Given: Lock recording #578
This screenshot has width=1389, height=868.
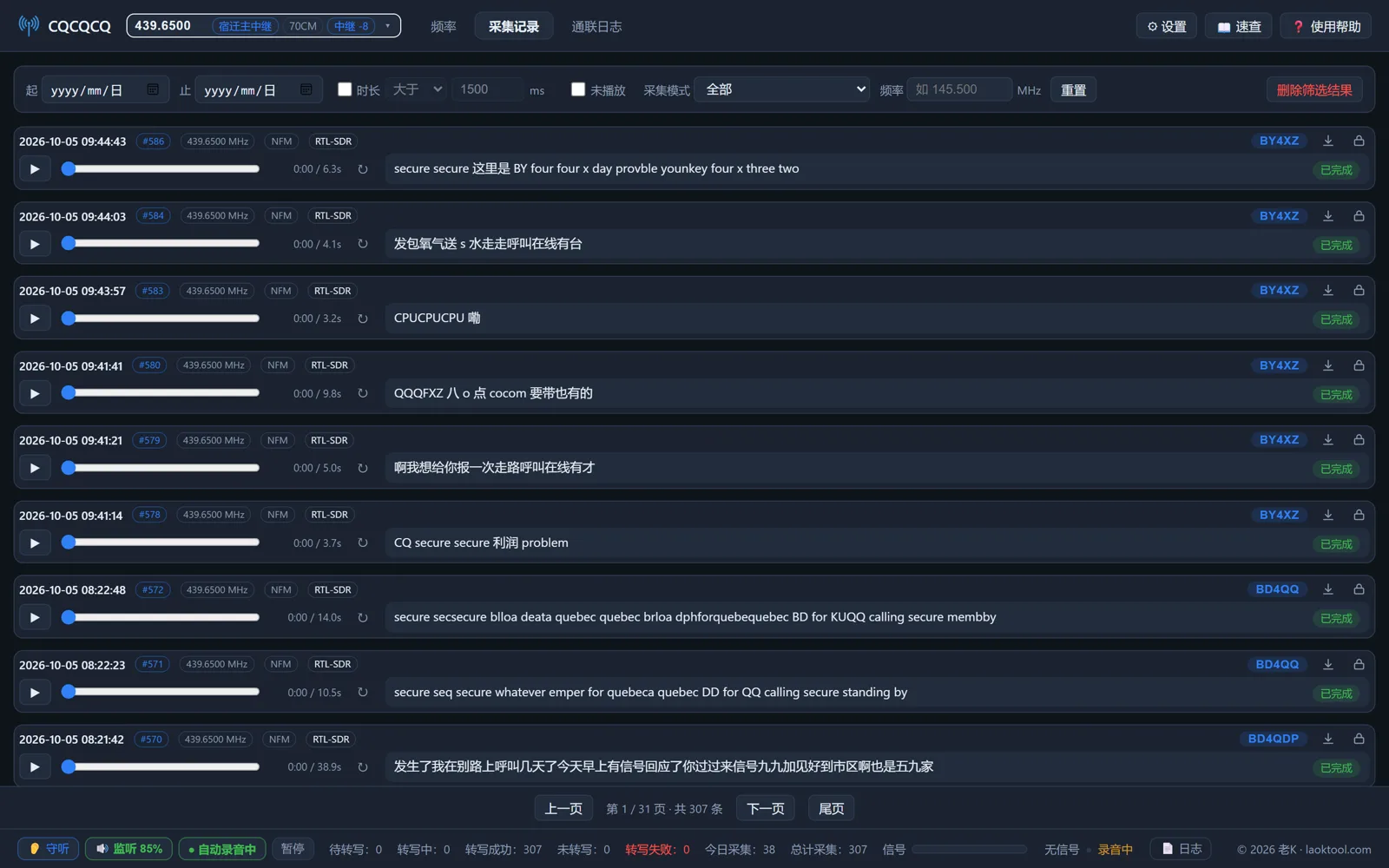Looking at the screenshot, I should (x=1359, y=515).
